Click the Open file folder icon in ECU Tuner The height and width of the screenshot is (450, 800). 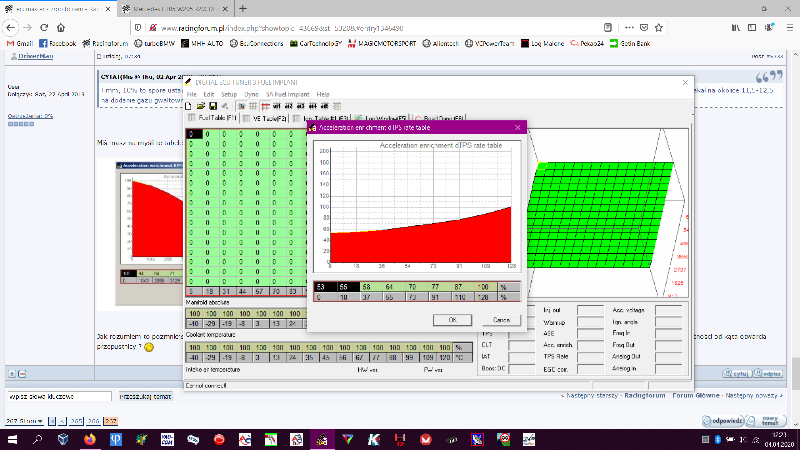[x=201, y=106]
